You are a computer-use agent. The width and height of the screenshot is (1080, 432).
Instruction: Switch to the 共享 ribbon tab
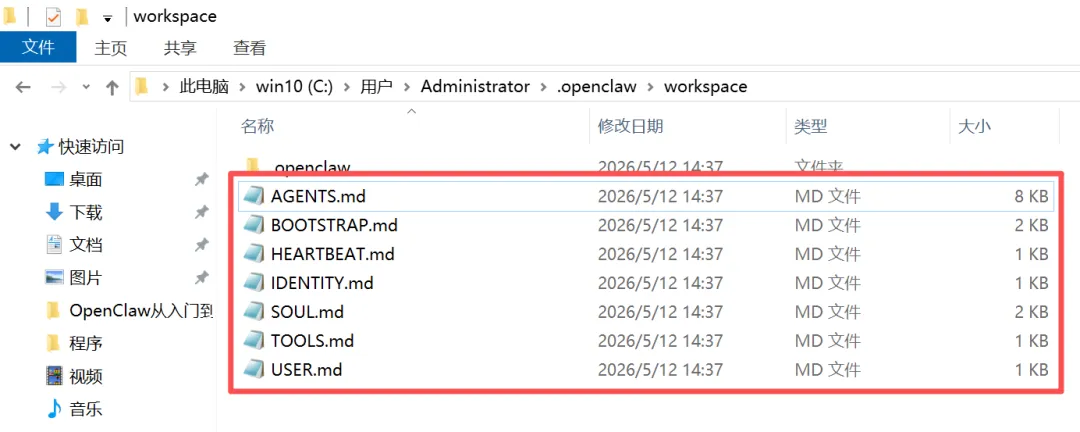180,48
